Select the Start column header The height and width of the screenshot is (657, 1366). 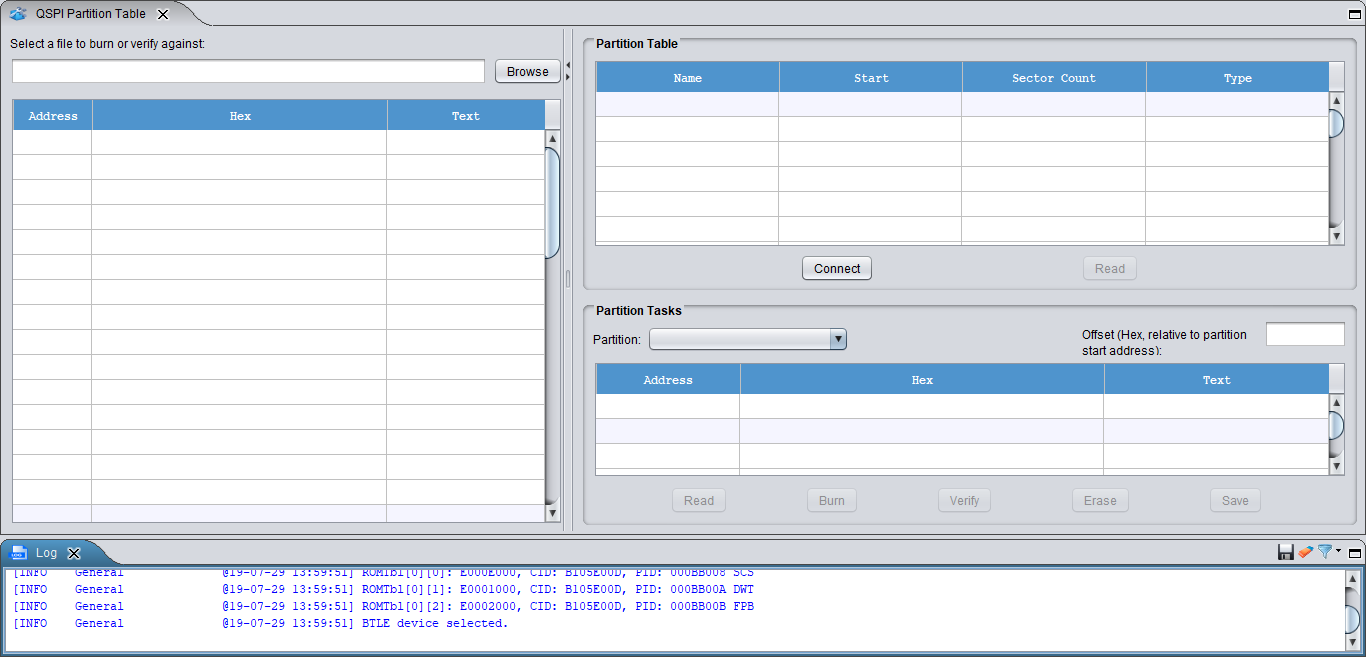pyautogui.click(x=871, y=78)
